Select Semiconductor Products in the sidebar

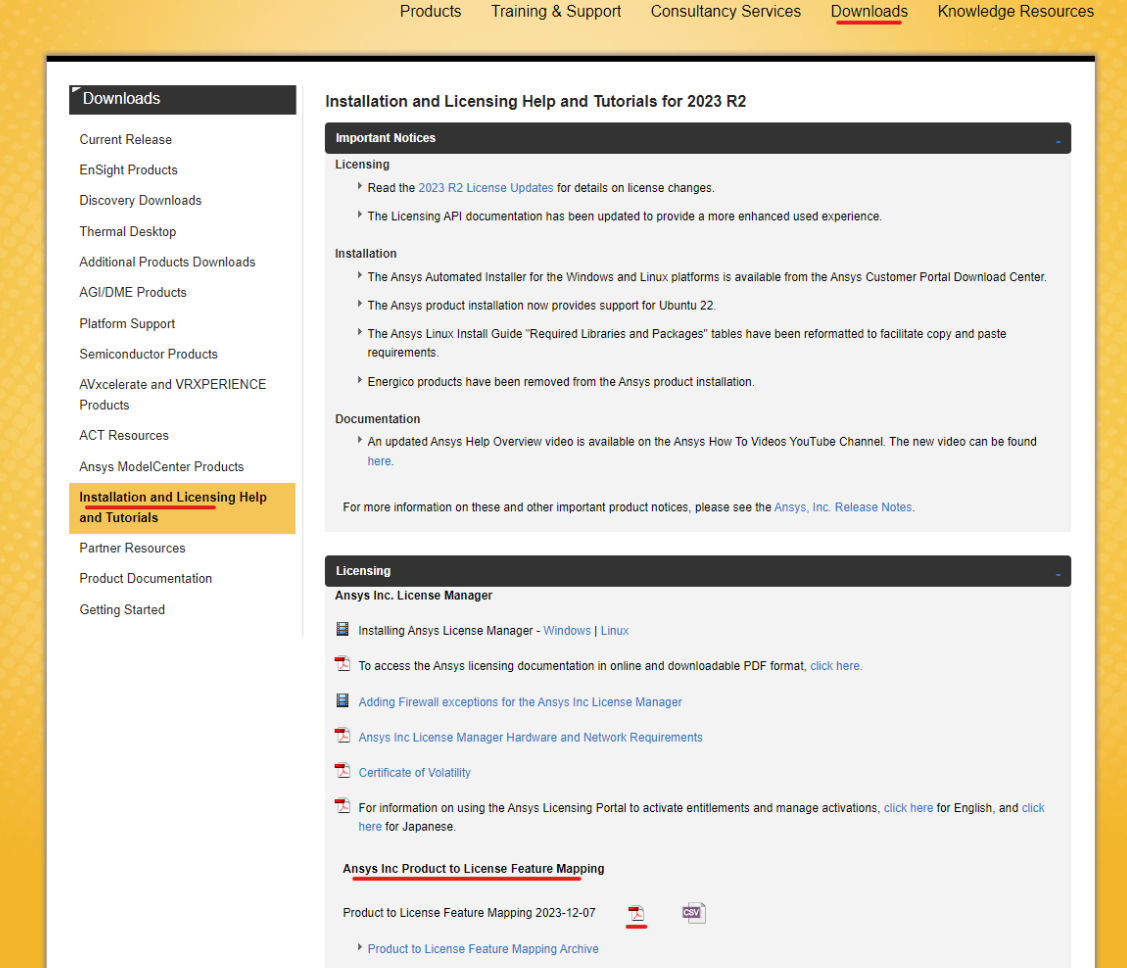pyautogui.click(x=148, y=354)
